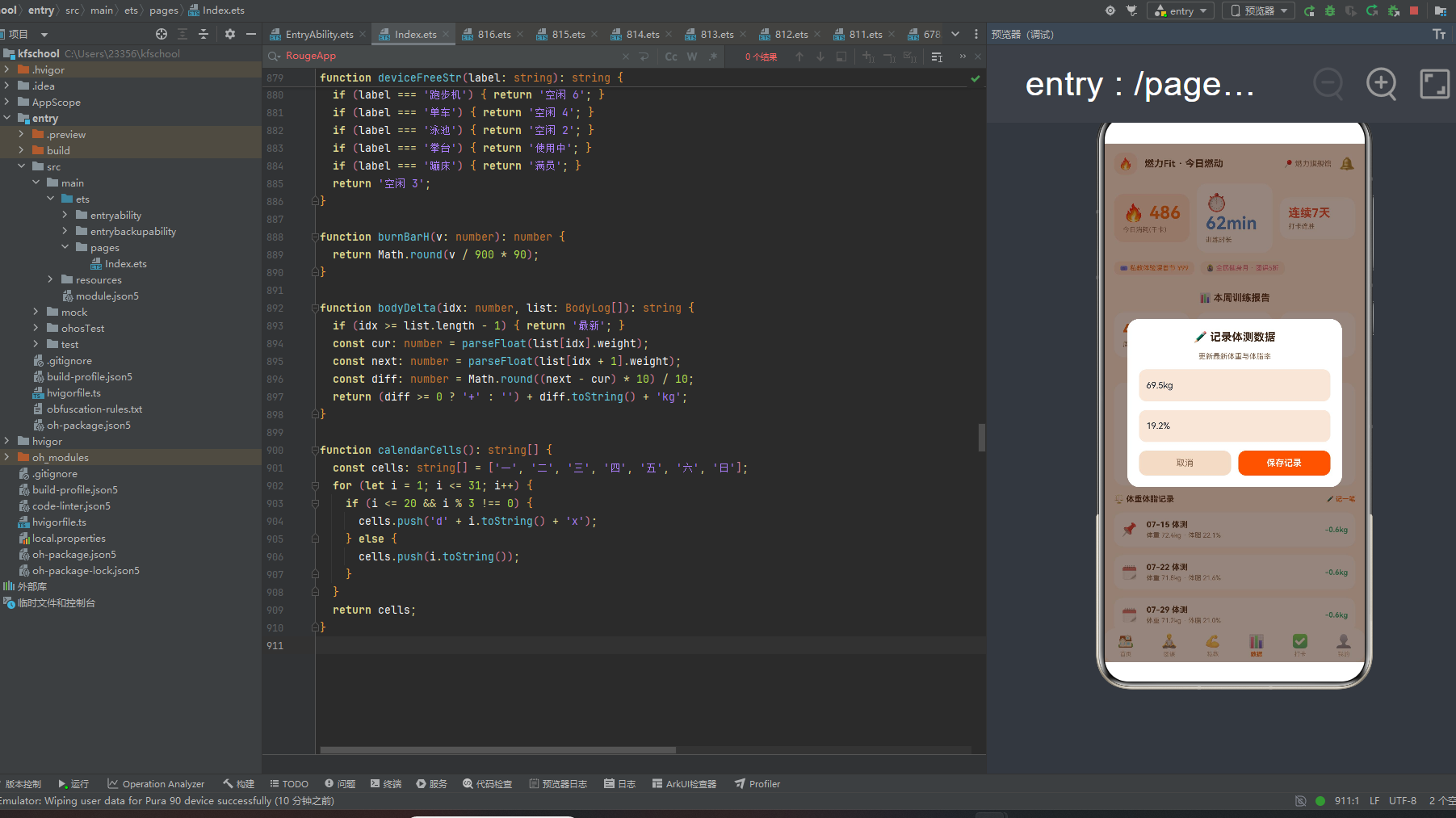The height and width of the screenshot is (818, 1456).
Task: Stop the running app with red square
Action: [1414, 10]
